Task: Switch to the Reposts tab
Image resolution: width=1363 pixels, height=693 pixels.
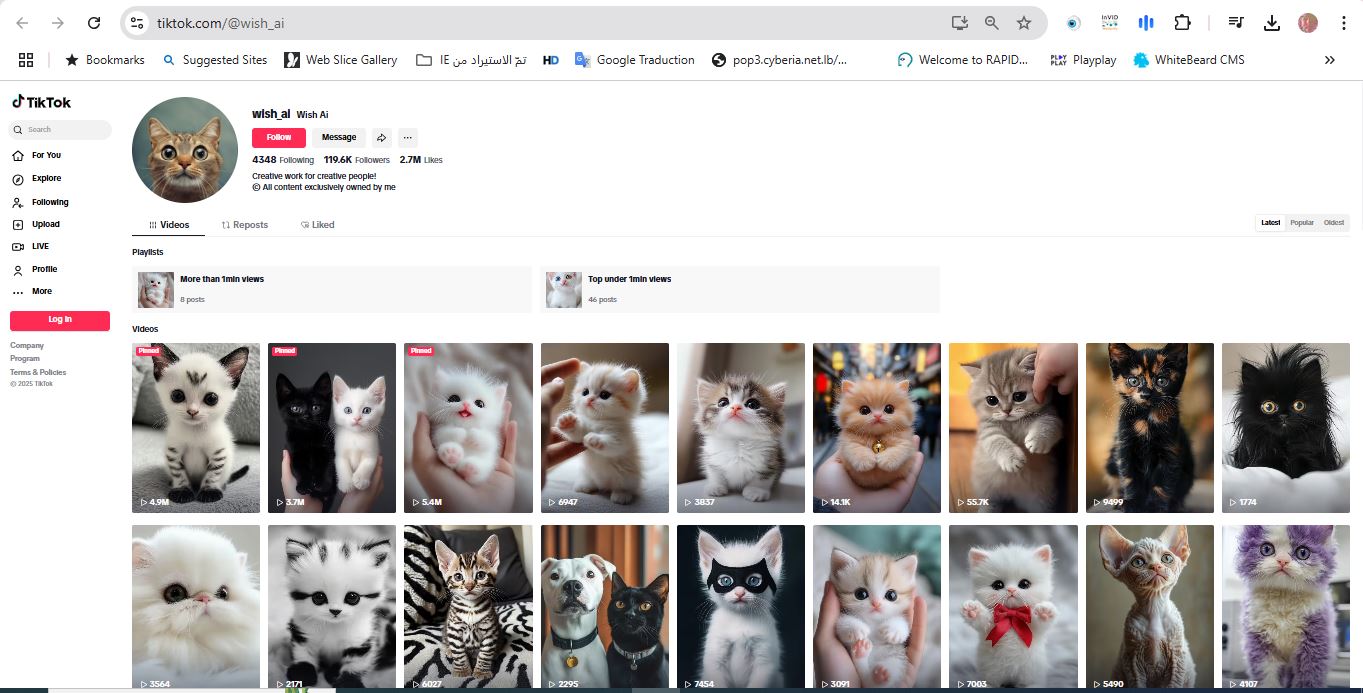Action: (x=245, y=225)
